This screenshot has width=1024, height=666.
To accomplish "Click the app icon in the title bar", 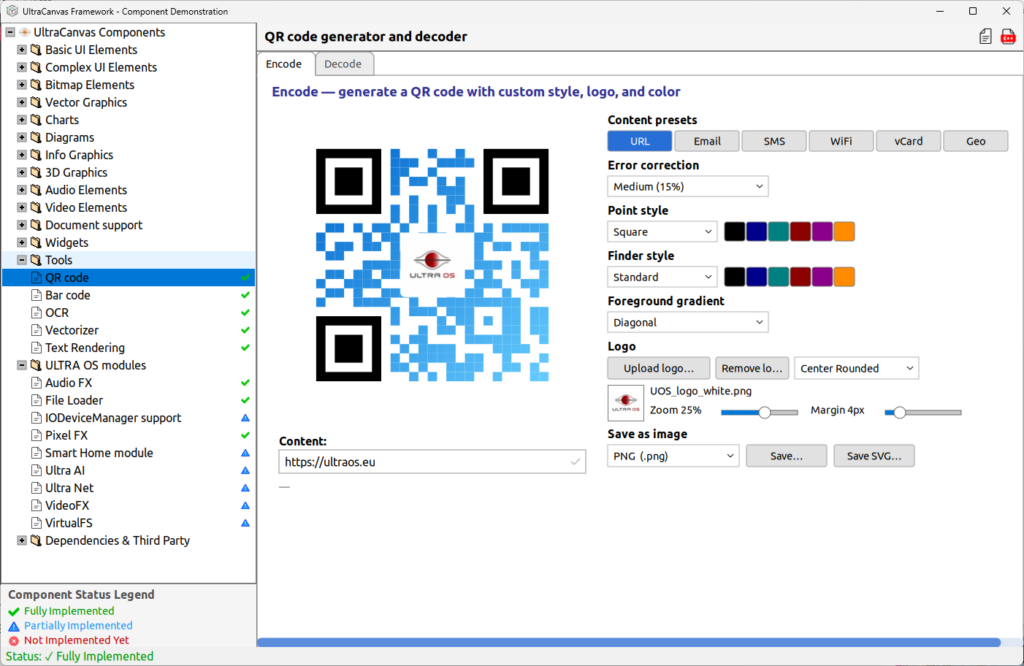I will [x=12, y=11].
